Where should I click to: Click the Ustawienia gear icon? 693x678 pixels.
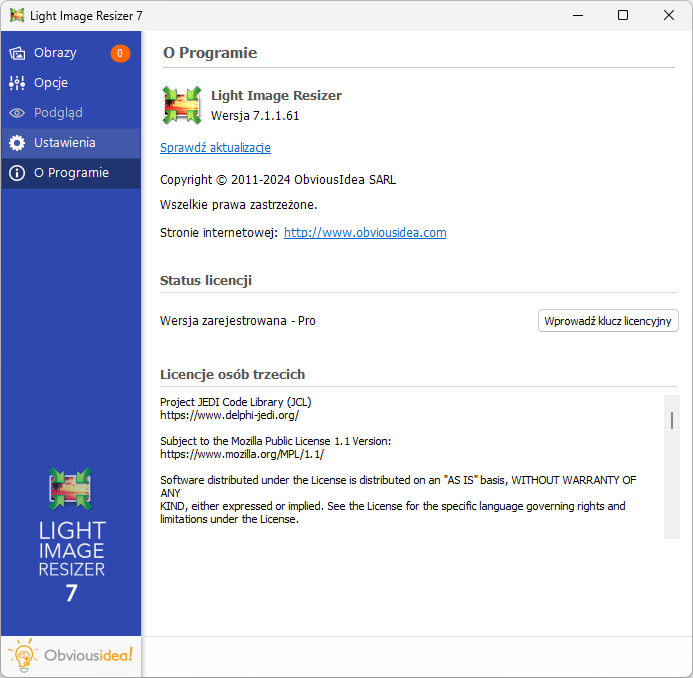click(17, 143)
